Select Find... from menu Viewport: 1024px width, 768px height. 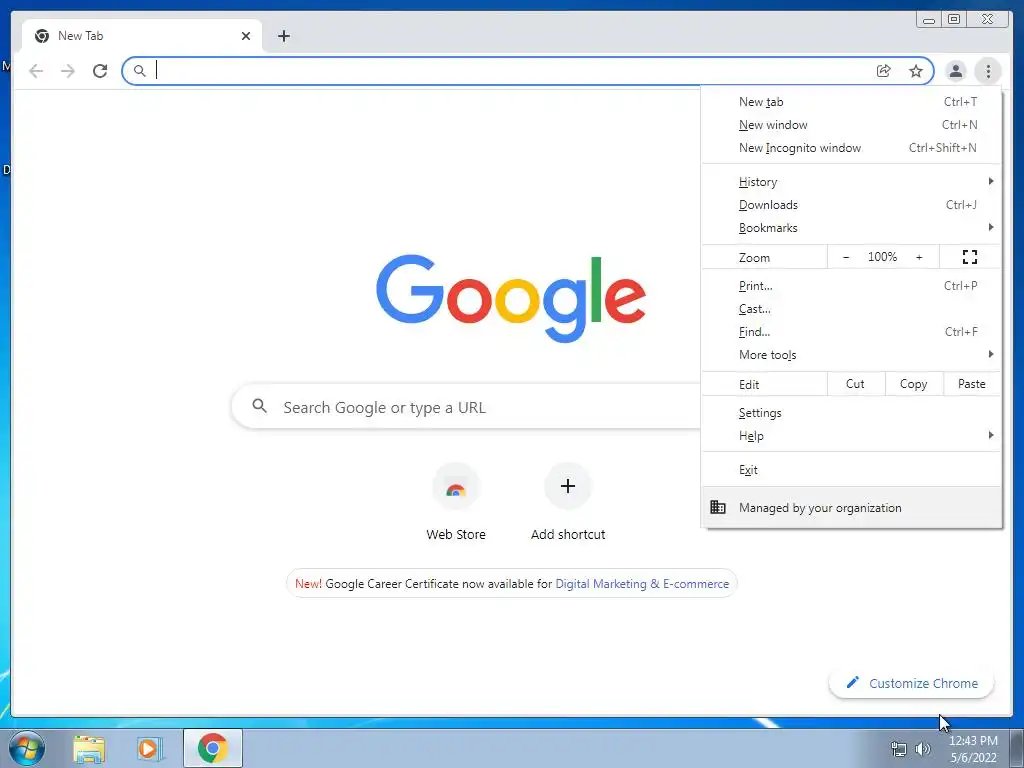[x=852, y=332]
